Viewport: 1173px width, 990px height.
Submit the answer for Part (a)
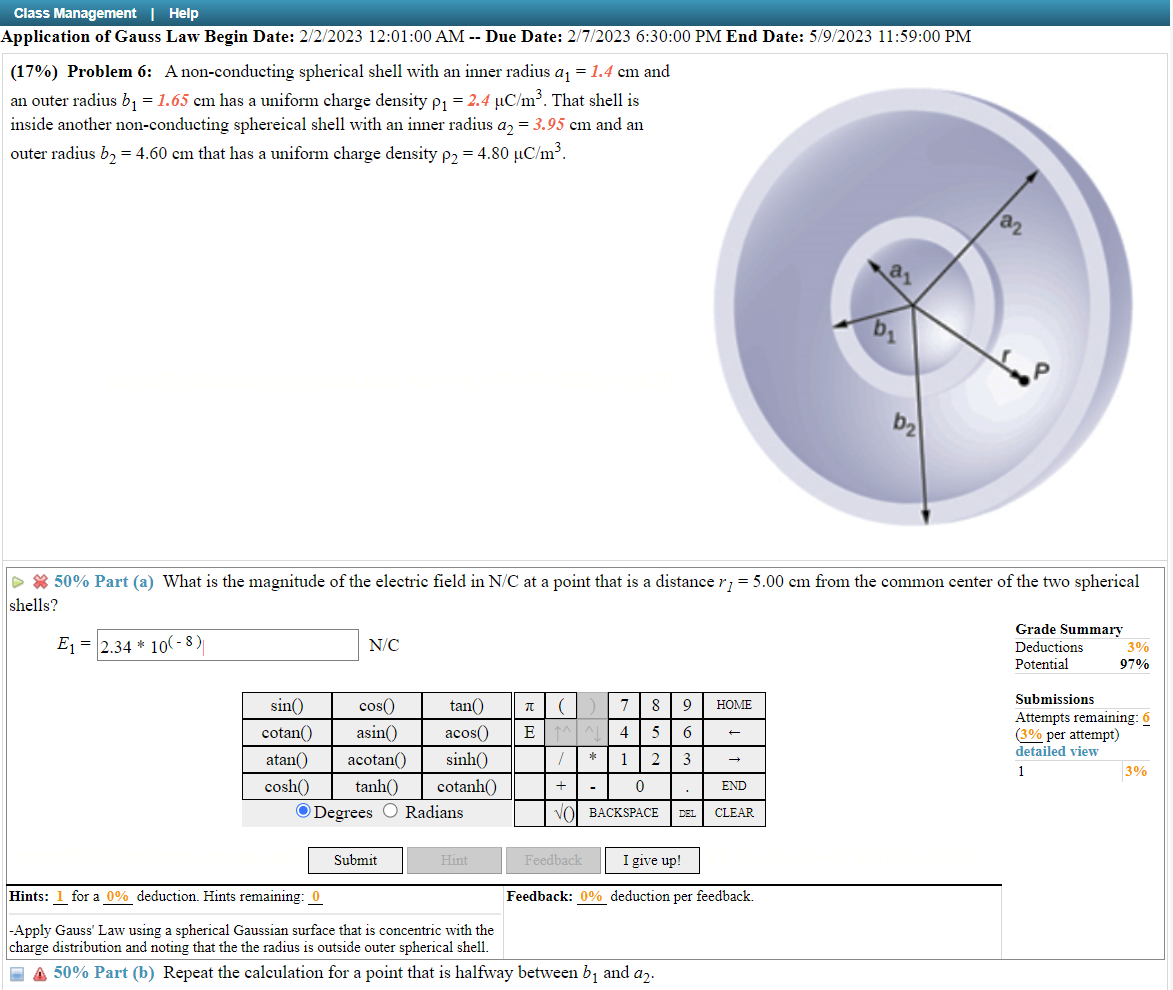(355, 860)
